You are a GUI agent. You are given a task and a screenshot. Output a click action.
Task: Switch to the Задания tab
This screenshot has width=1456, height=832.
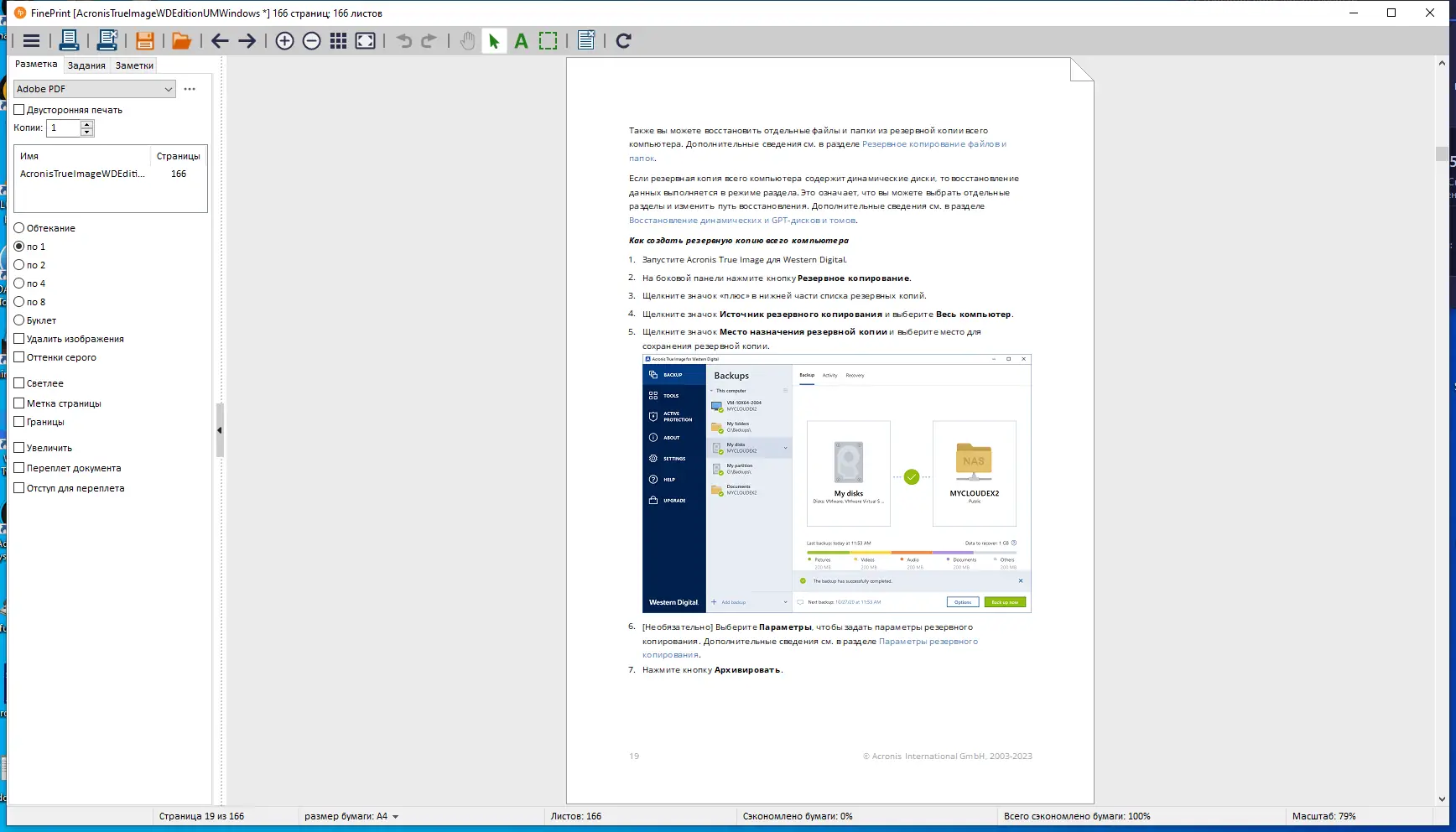pos(86,65)
